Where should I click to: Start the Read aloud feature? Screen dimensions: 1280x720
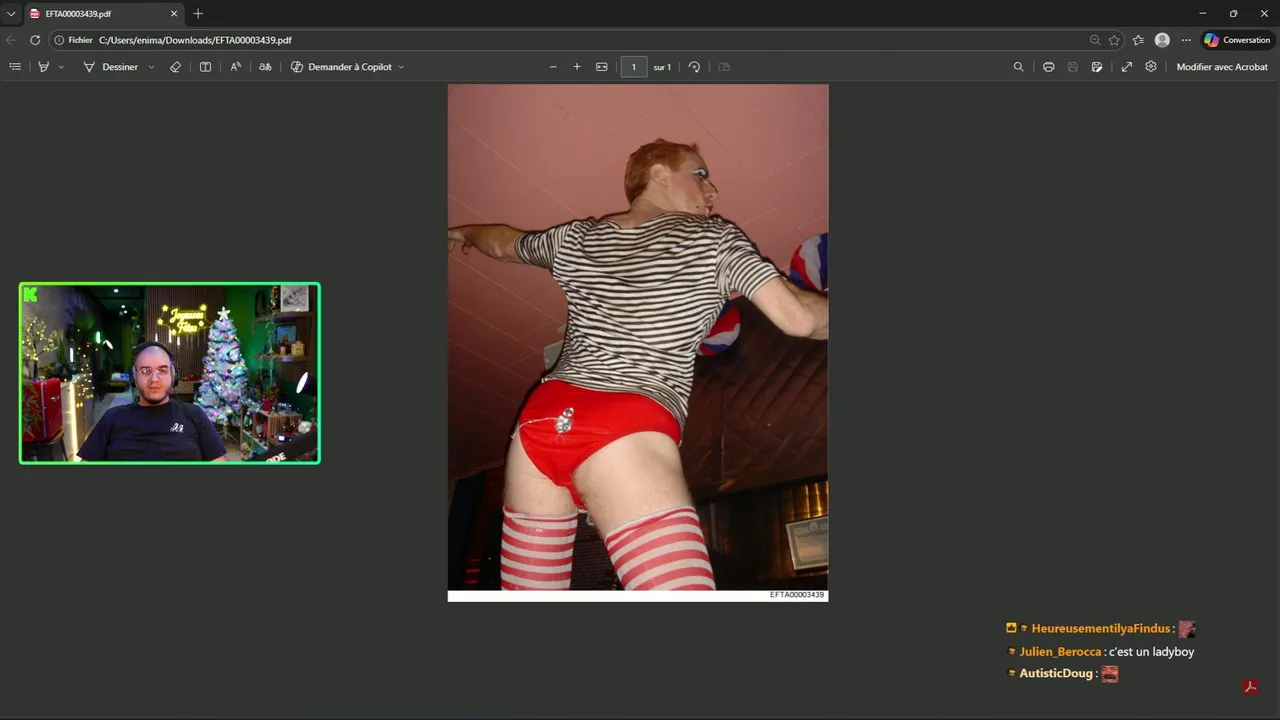click(x=235, y=67)
